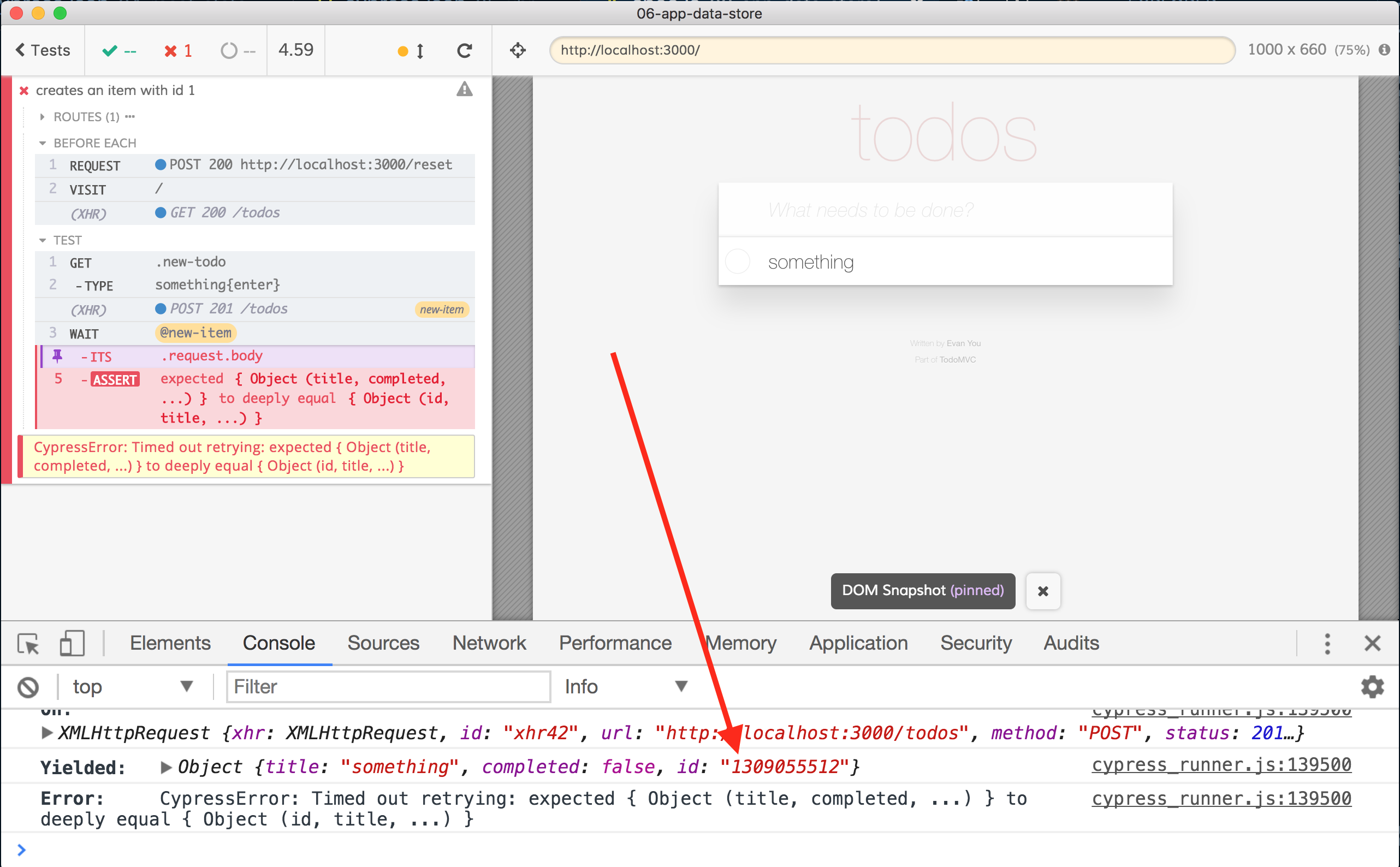Viewport: 1400px width, 867px height.
Task: Select the VISIT / command
Action: (x=254, y=189)
